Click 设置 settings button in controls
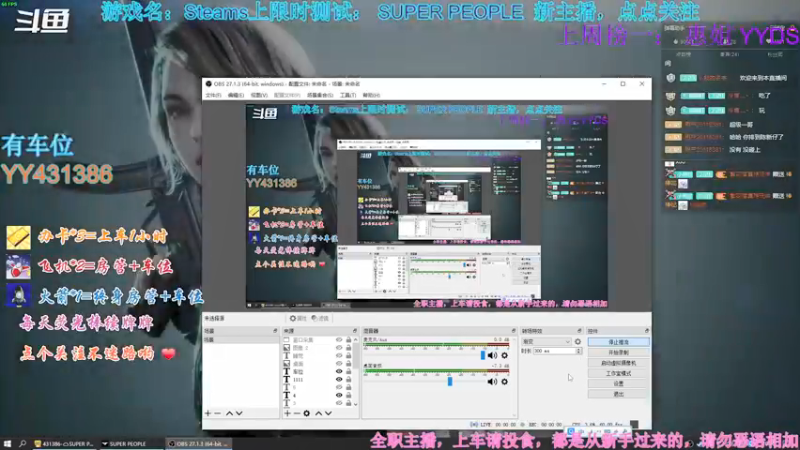The image size is (800, 450). click(x=618, y=384)
